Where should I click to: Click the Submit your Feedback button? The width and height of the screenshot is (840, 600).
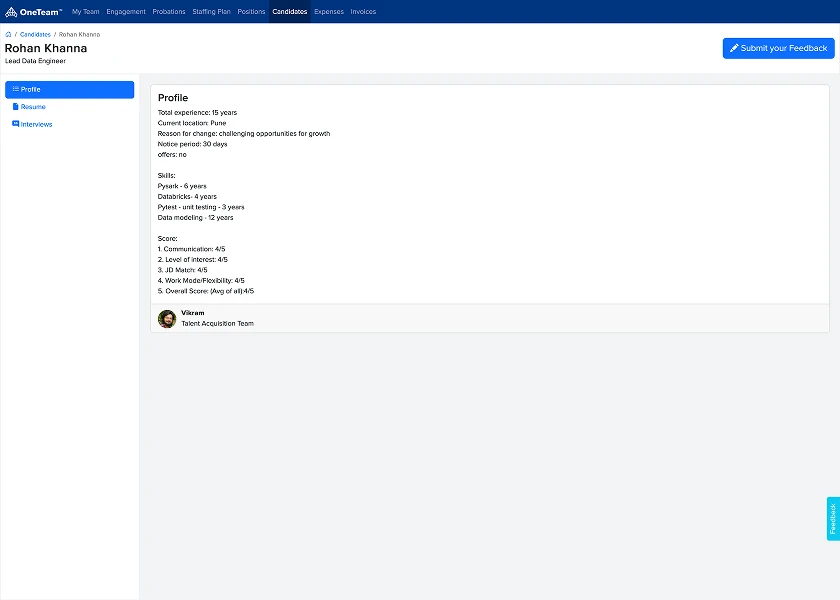tap(778, 48)
